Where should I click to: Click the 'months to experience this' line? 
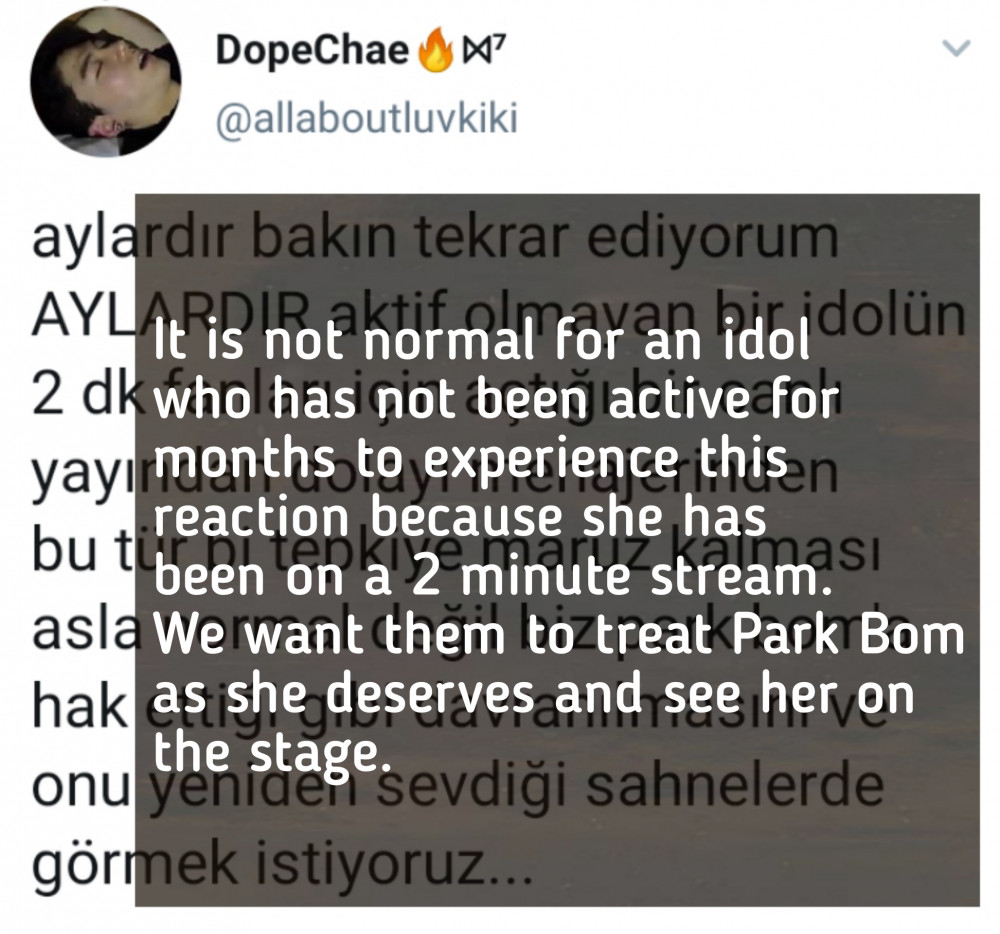pyautogui.click(x=471, y=460)
